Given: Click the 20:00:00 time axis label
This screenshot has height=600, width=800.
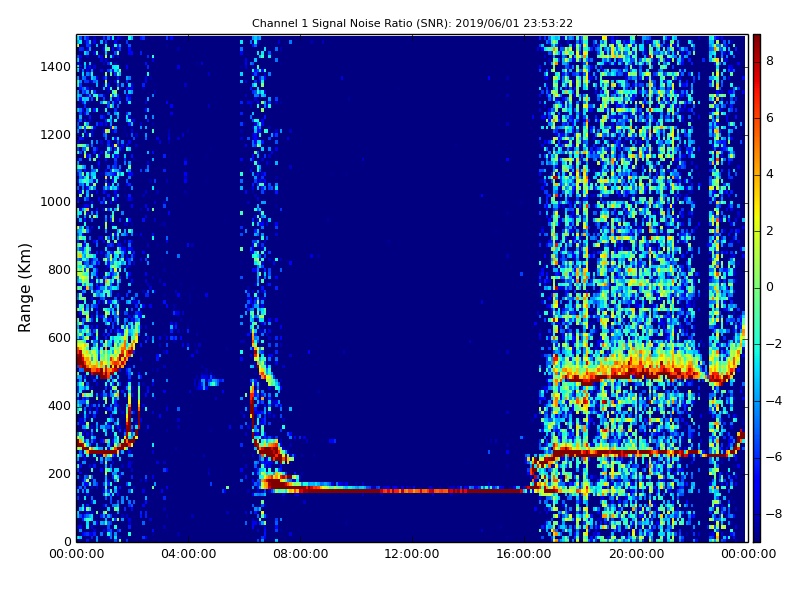Looking at the screenshot, I should (636, 554).
